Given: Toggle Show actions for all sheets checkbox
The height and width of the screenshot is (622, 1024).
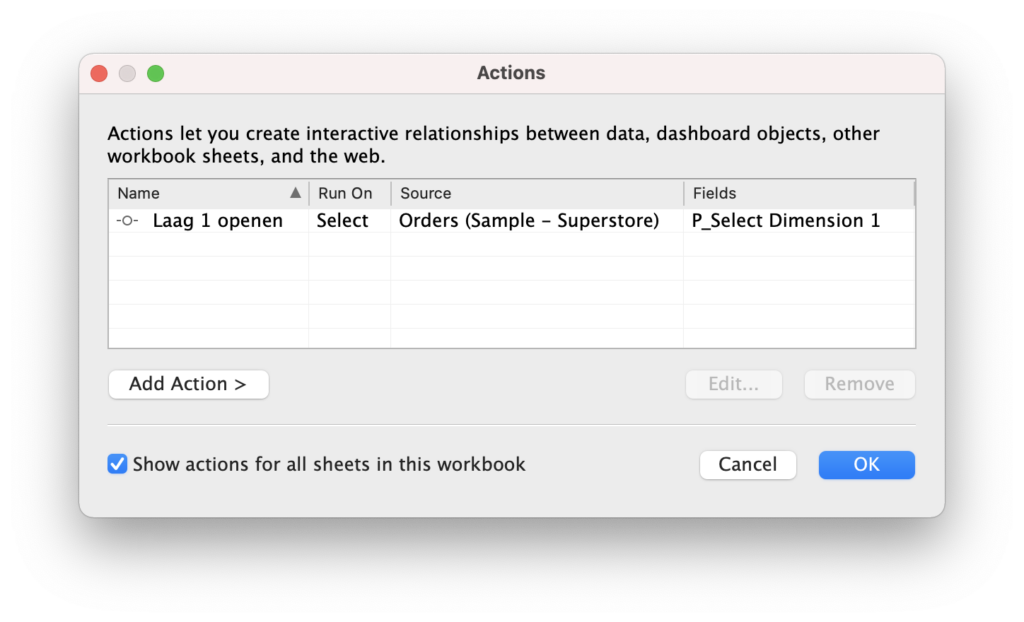Looking at the screenshot, I should pos(118,464).
